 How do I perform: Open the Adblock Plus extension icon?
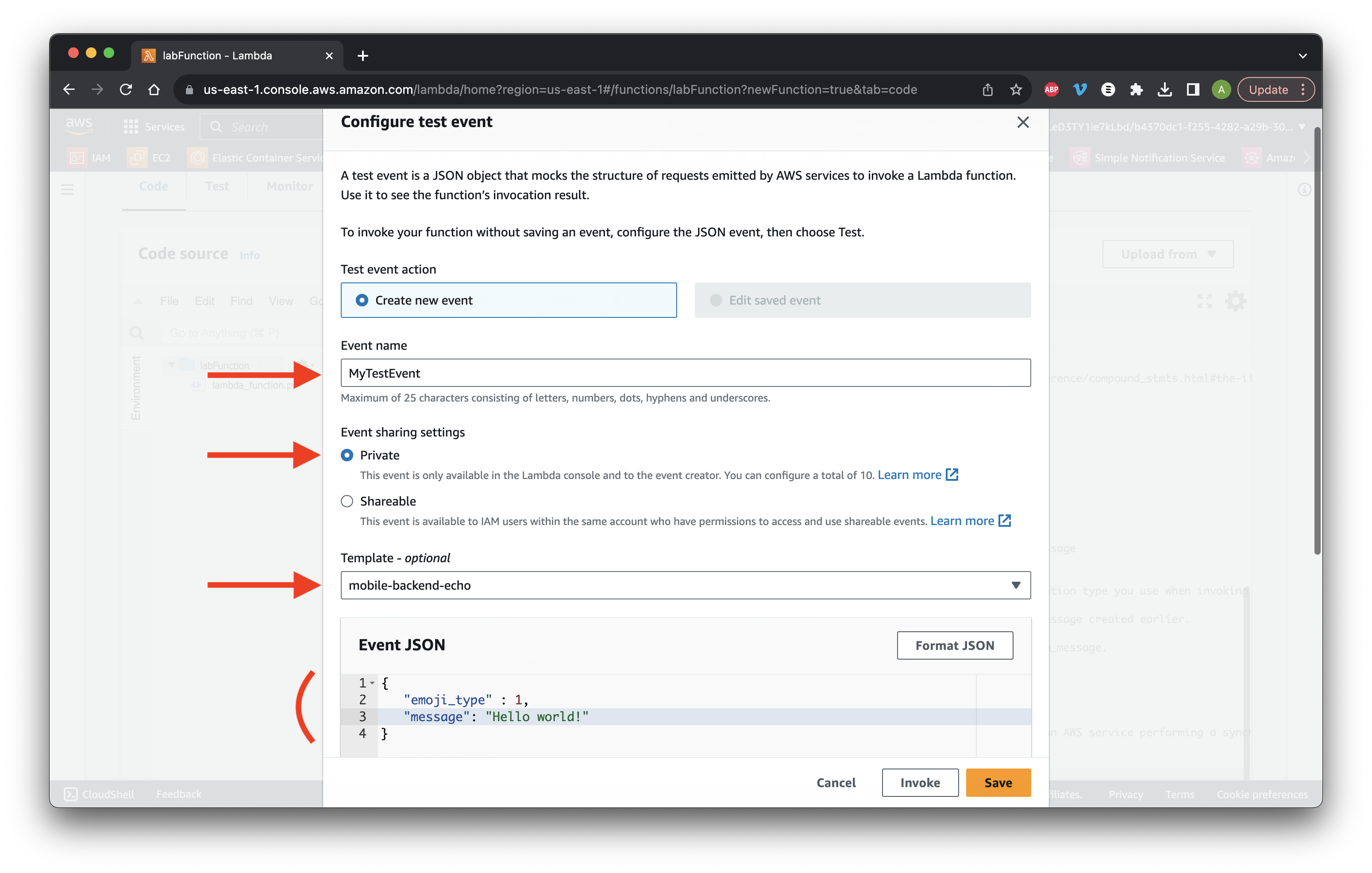tap(1051, 89)
